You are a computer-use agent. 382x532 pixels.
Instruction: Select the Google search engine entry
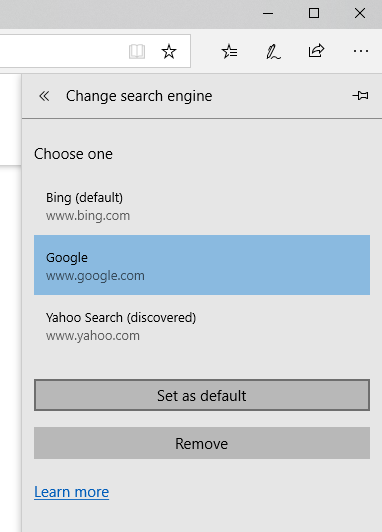[x=202, y=265]
